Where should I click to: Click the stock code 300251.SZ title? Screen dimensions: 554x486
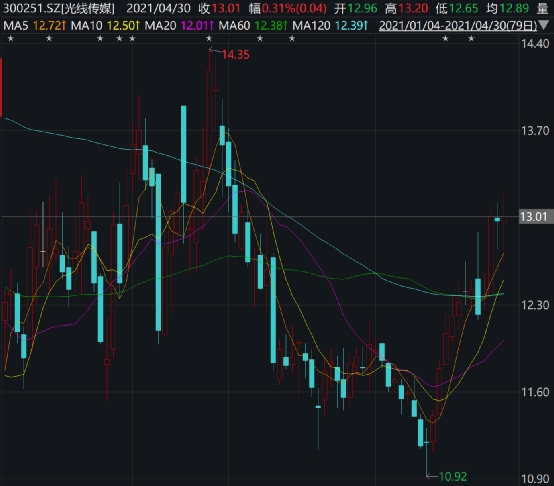click(x=59, y=8)
